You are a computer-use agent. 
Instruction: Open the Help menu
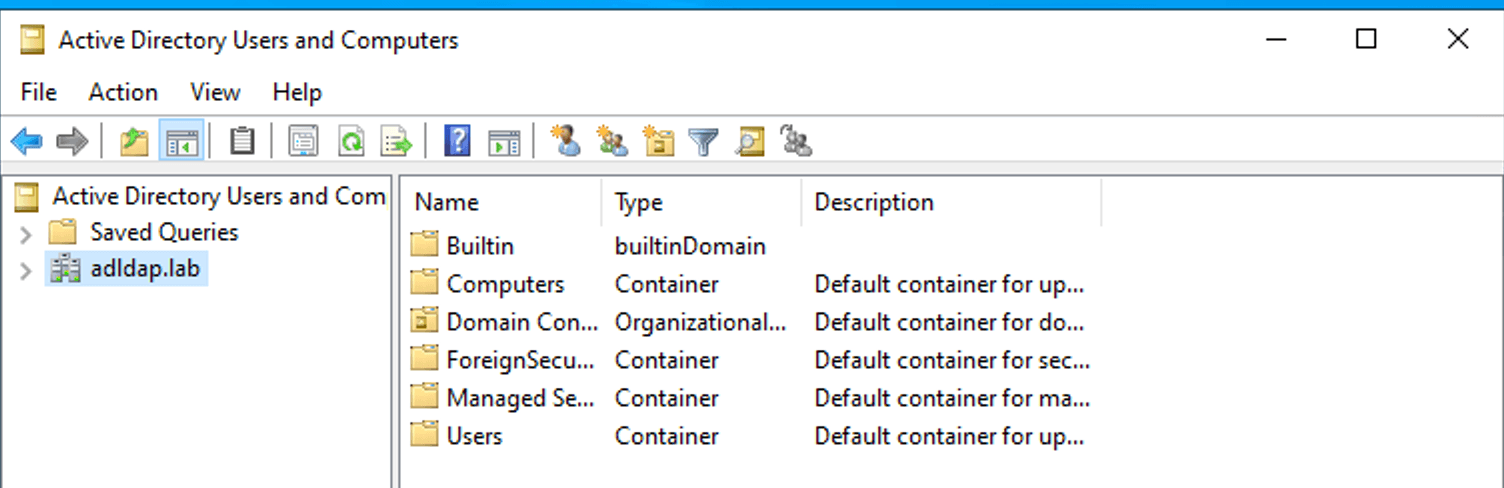[297, 92]
